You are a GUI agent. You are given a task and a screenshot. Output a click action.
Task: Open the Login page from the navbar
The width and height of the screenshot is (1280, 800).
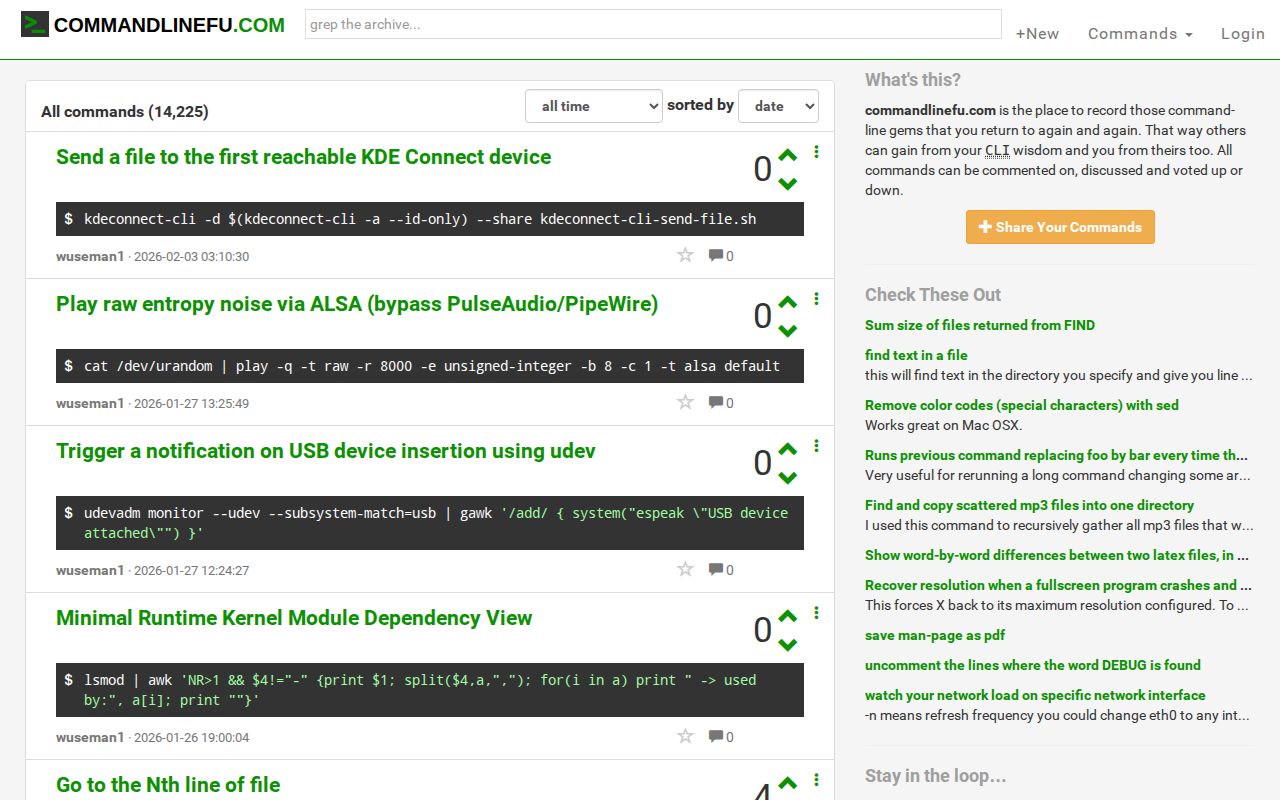coord(1242,34)
